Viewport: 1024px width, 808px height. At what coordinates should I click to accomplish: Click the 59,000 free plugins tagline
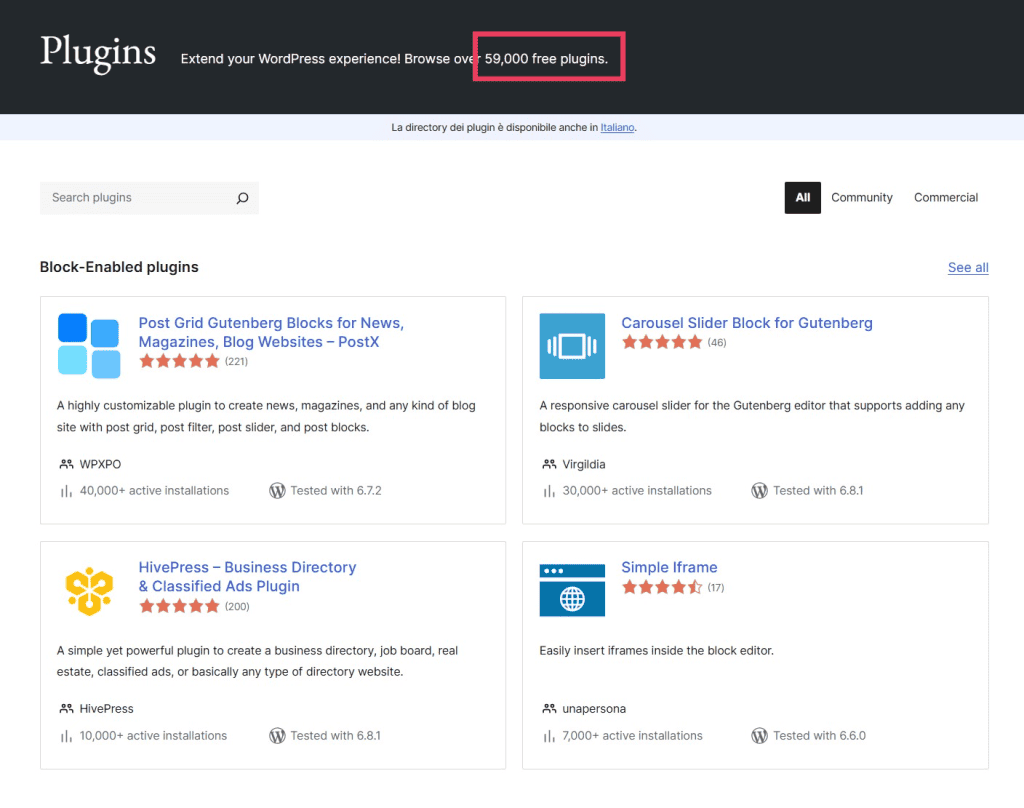546,59
